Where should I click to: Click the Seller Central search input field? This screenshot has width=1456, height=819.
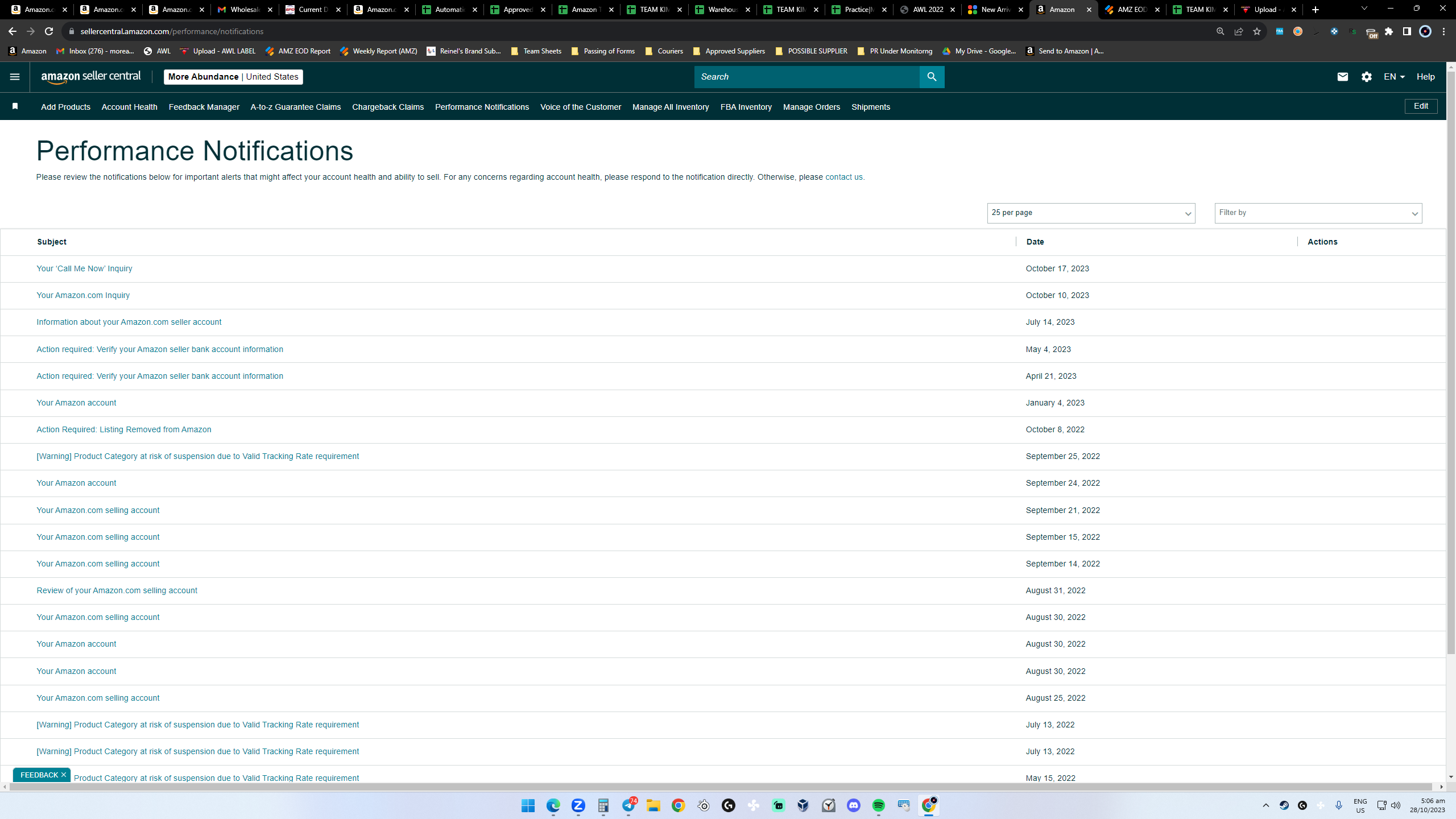[x=806, y=77]
